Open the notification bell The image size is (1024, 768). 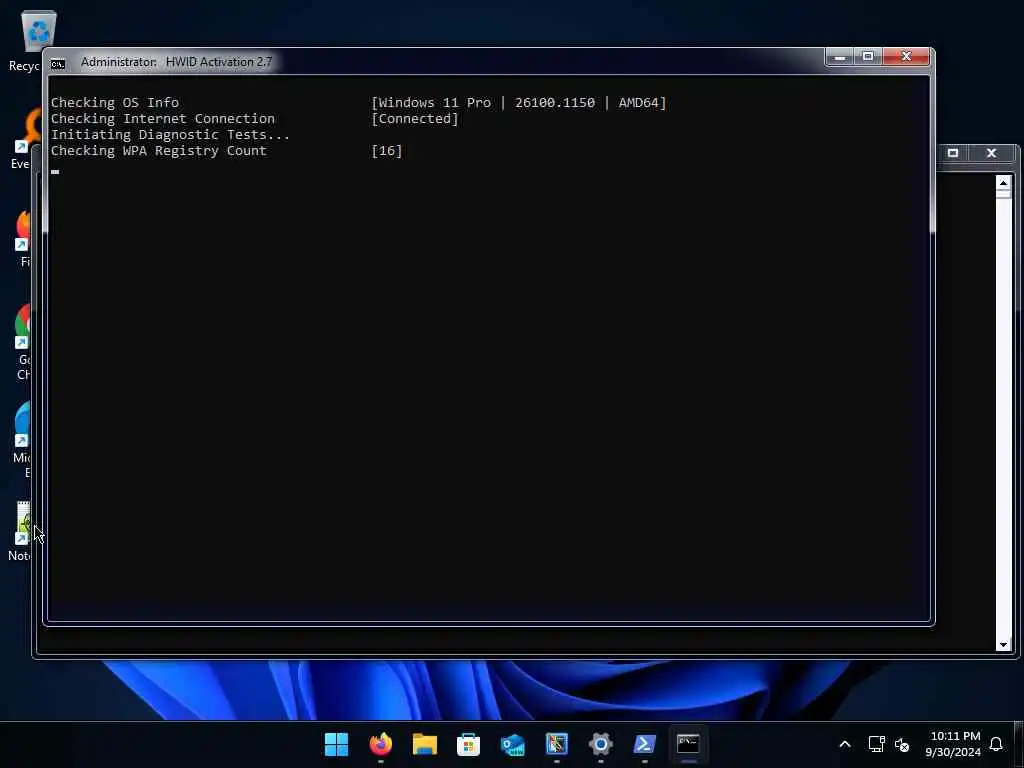click(996, 744)
